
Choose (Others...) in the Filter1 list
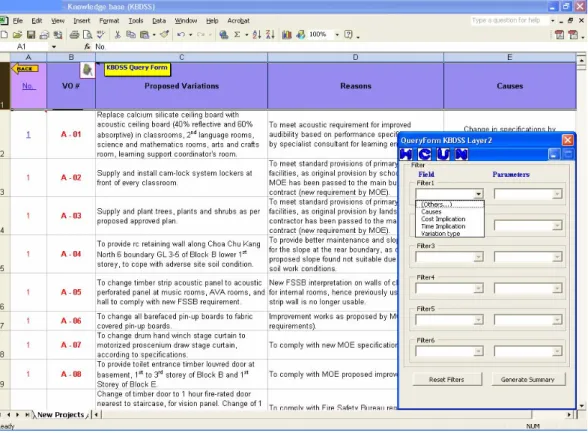[x=450, y=205]
